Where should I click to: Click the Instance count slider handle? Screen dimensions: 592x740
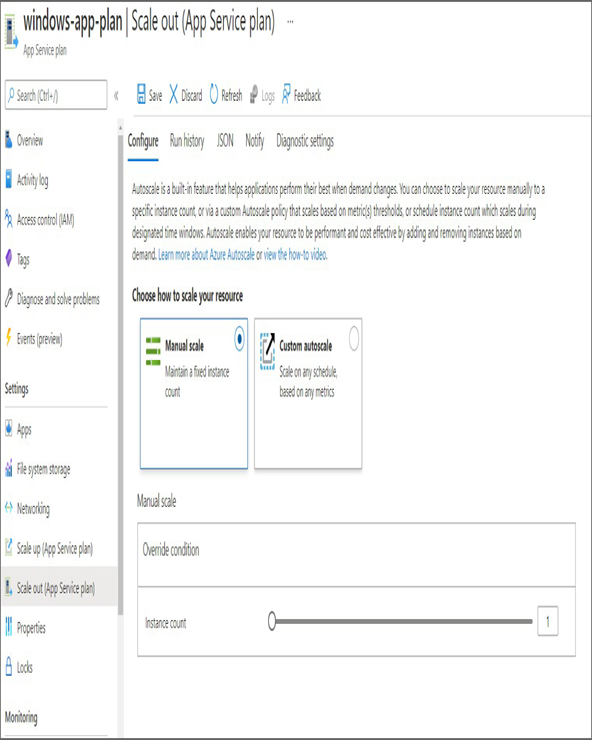coord(271,621)
